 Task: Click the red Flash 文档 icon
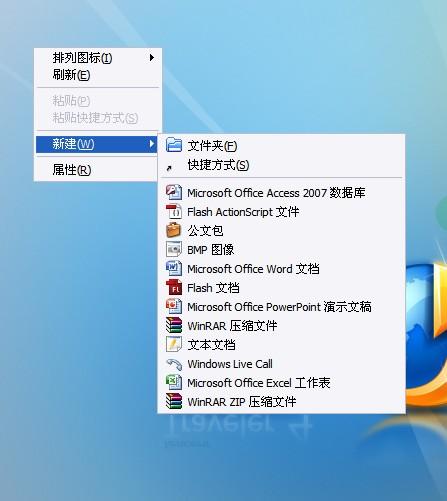174,287
